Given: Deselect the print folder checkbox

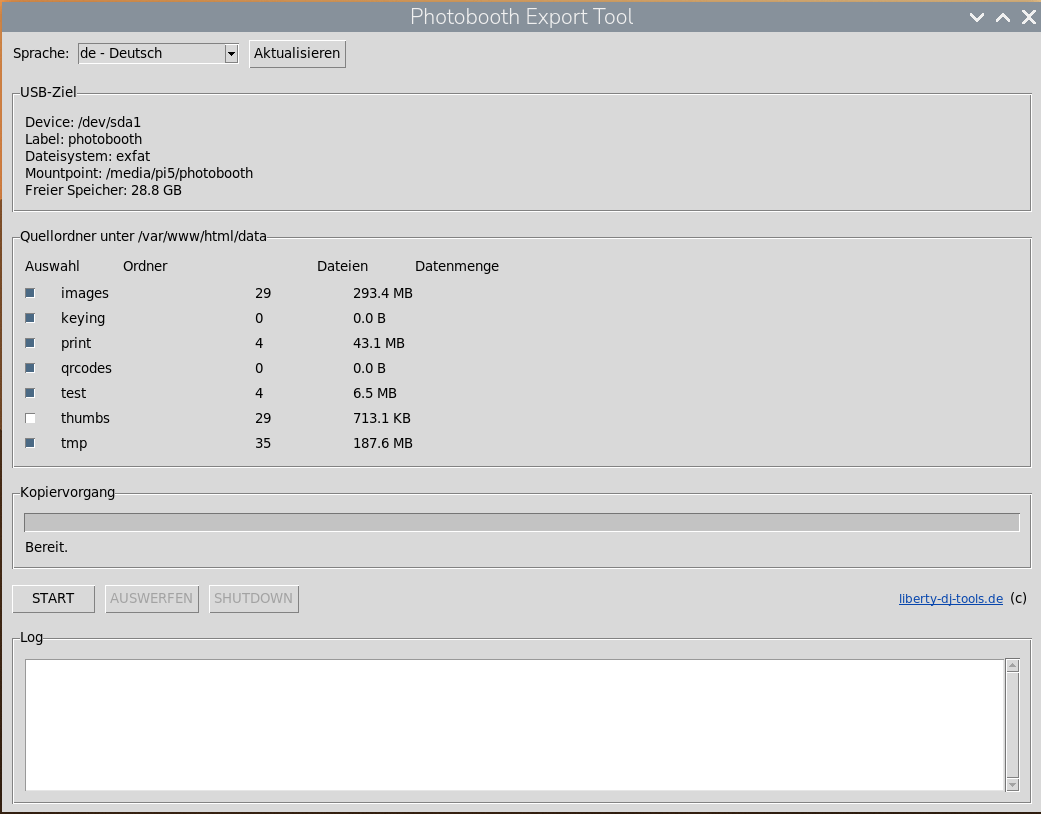Looking at the screenshot, I should click(30, 343).
